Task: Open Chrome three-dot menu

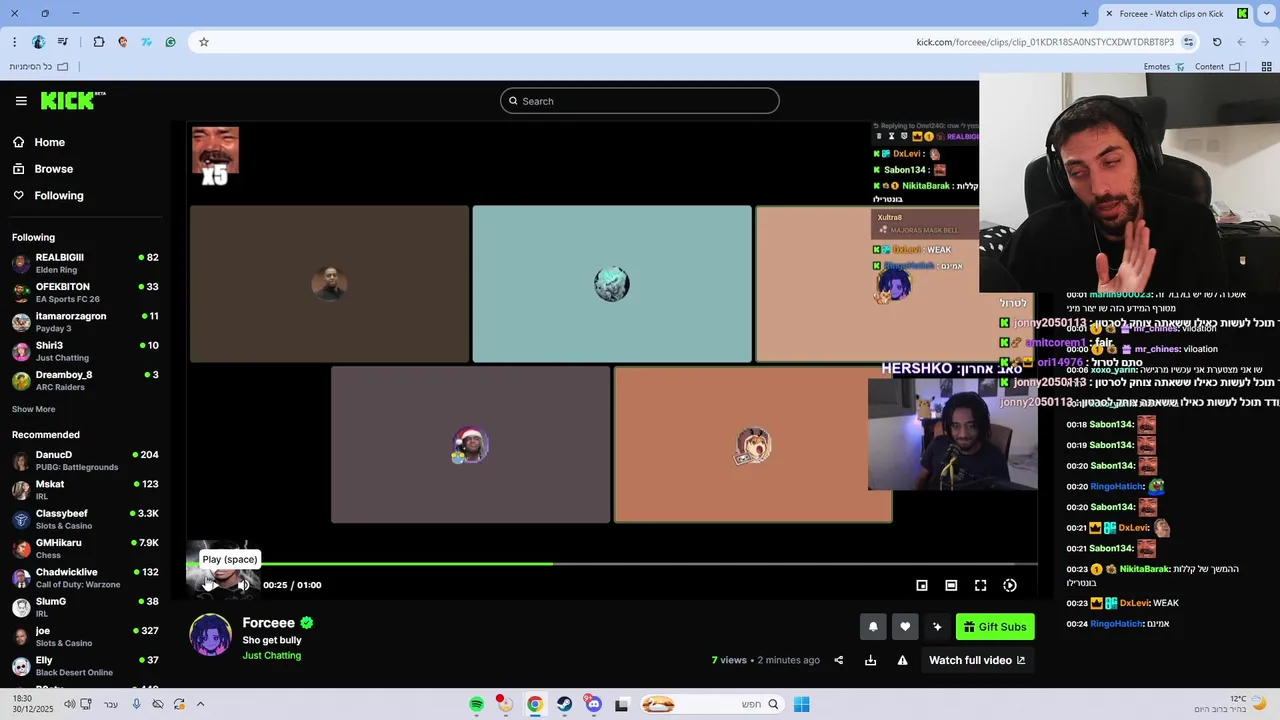Action: point(14,42)
